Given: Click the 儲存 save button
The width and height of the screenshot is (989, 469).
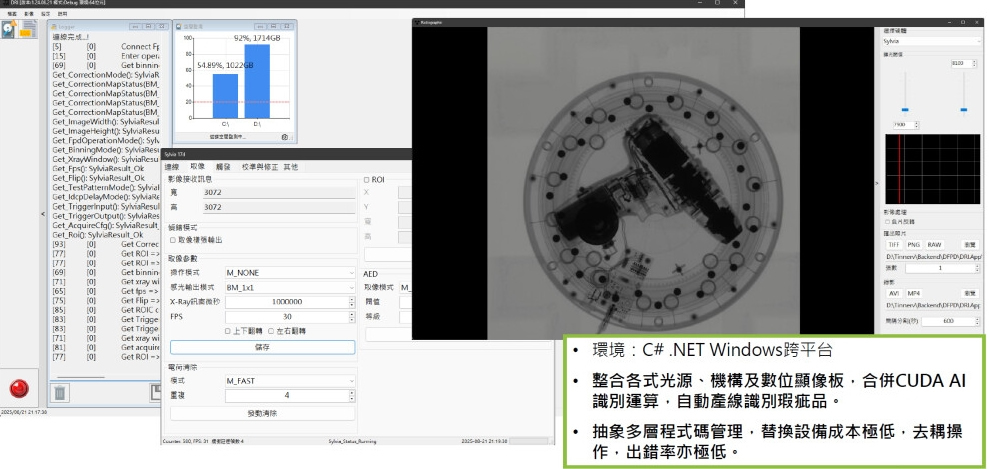Looking at the screenshot, I should pyautogui.click(x=262, y=347).
